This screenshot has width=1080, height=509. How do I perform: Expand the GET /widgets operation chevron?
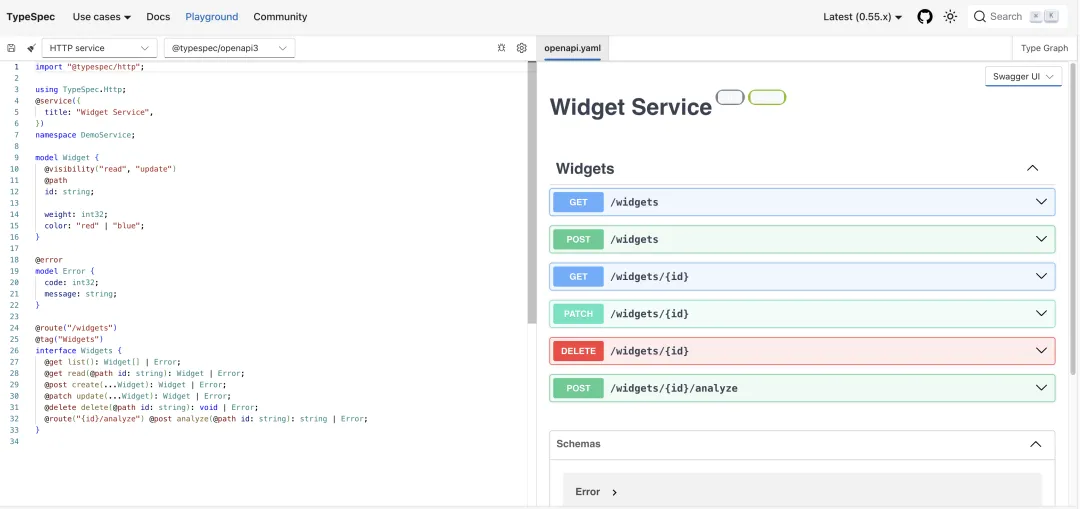pos(1041,202)
